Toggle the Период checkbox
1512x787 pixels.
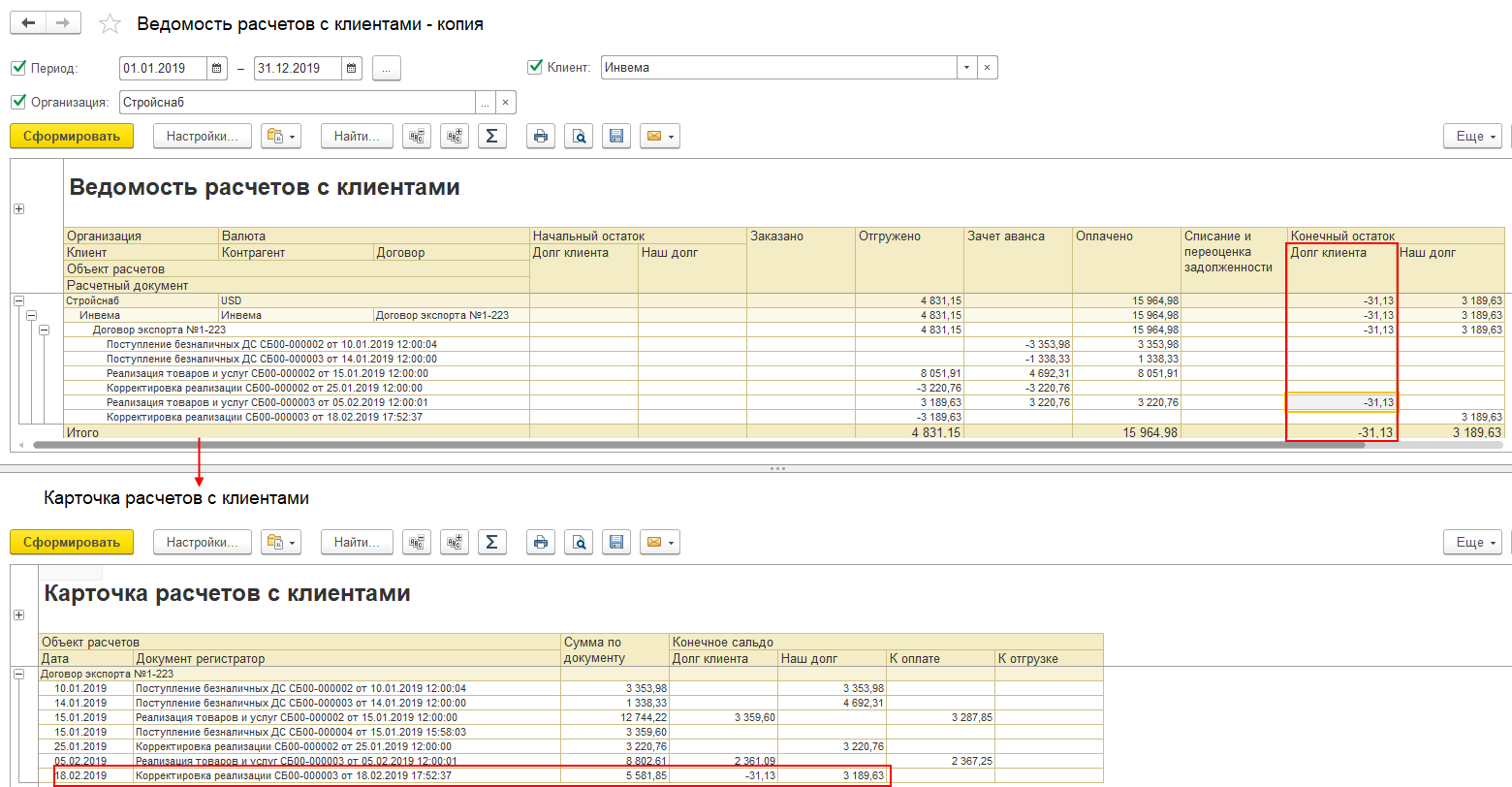point(17,68)
